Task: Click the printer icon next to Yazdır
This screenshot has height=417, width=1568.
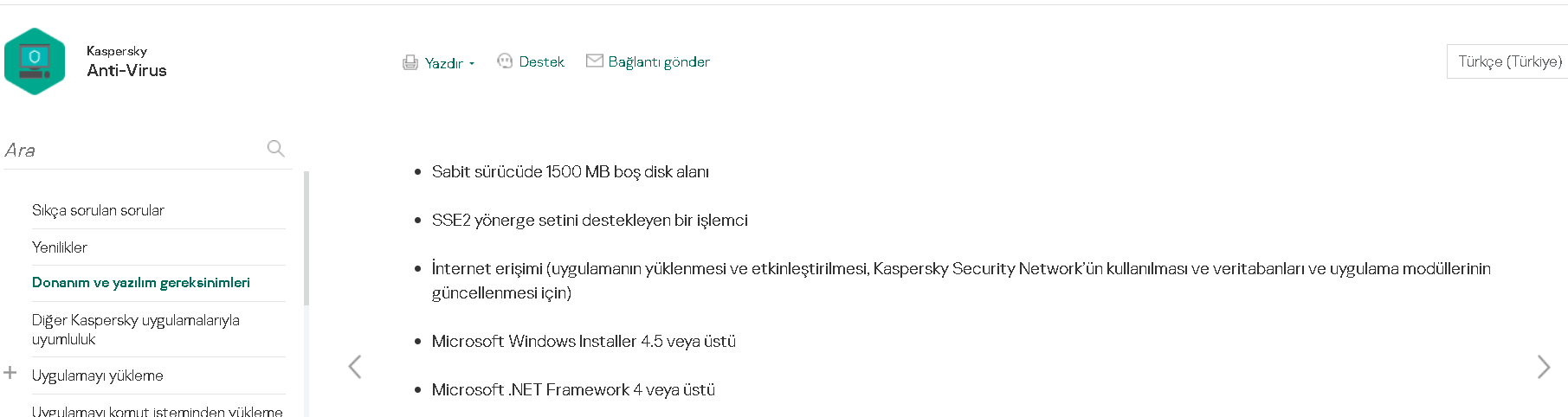Action: (410, 62)
